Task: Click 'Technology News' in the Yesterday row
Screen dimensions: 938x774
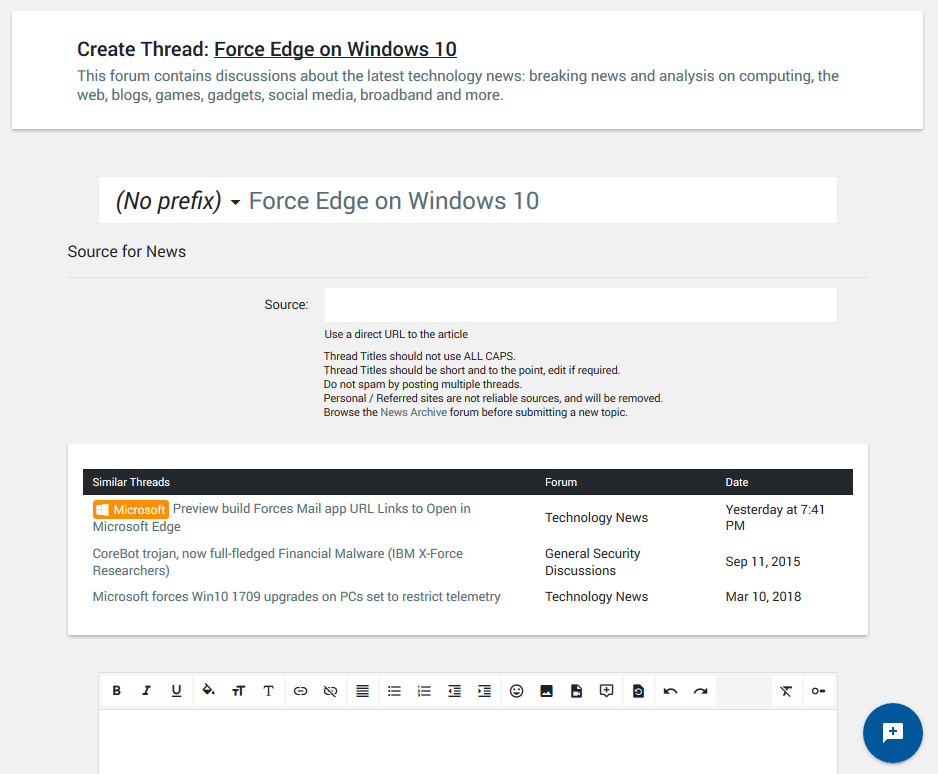Action: [x=596, y=517]
